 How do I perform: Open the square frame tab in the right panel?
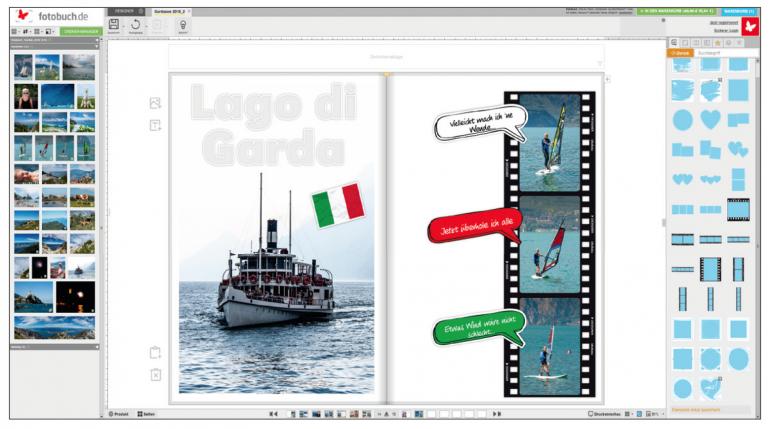point(685,43)
